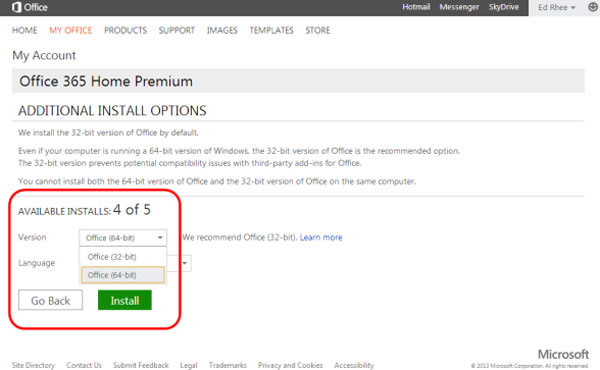The height and width of the screenshot is (370, 600).
Task: Open the Legal footer link
Action: 189,365
